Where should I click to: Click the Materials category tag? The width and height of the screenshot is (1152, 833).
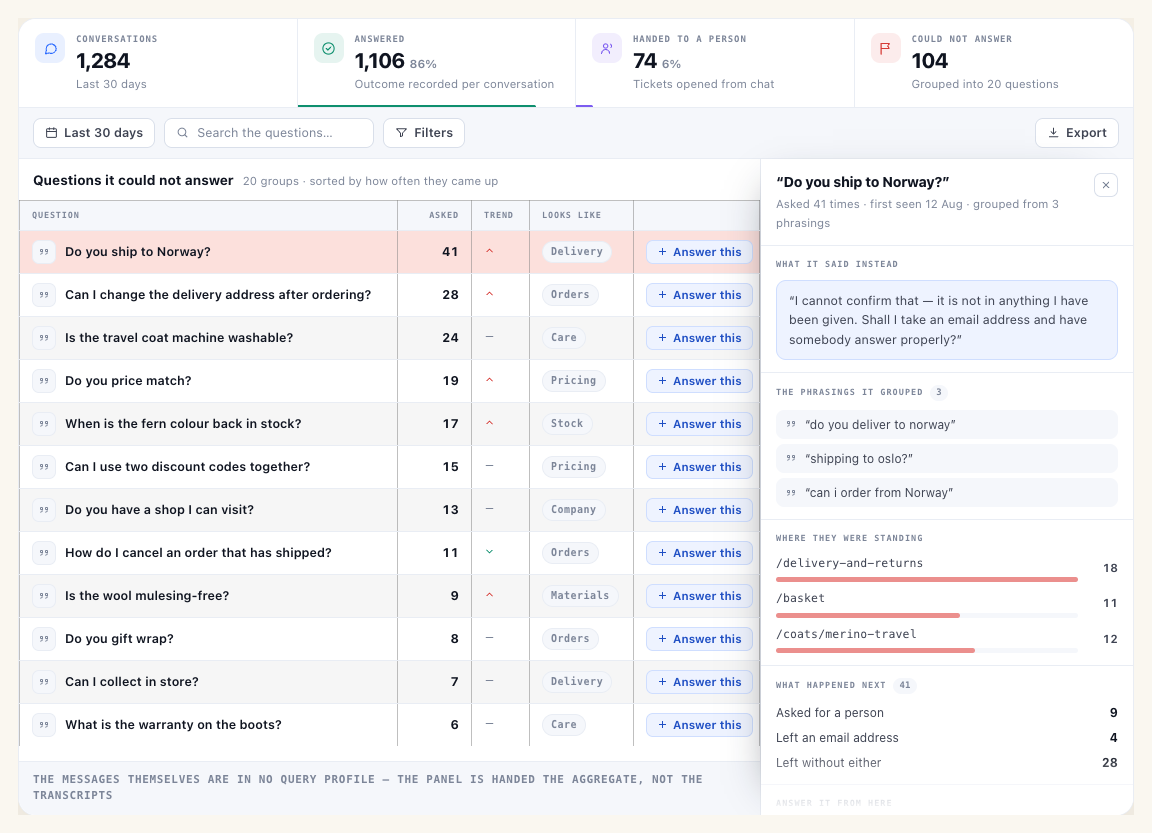tap(580, 596)
